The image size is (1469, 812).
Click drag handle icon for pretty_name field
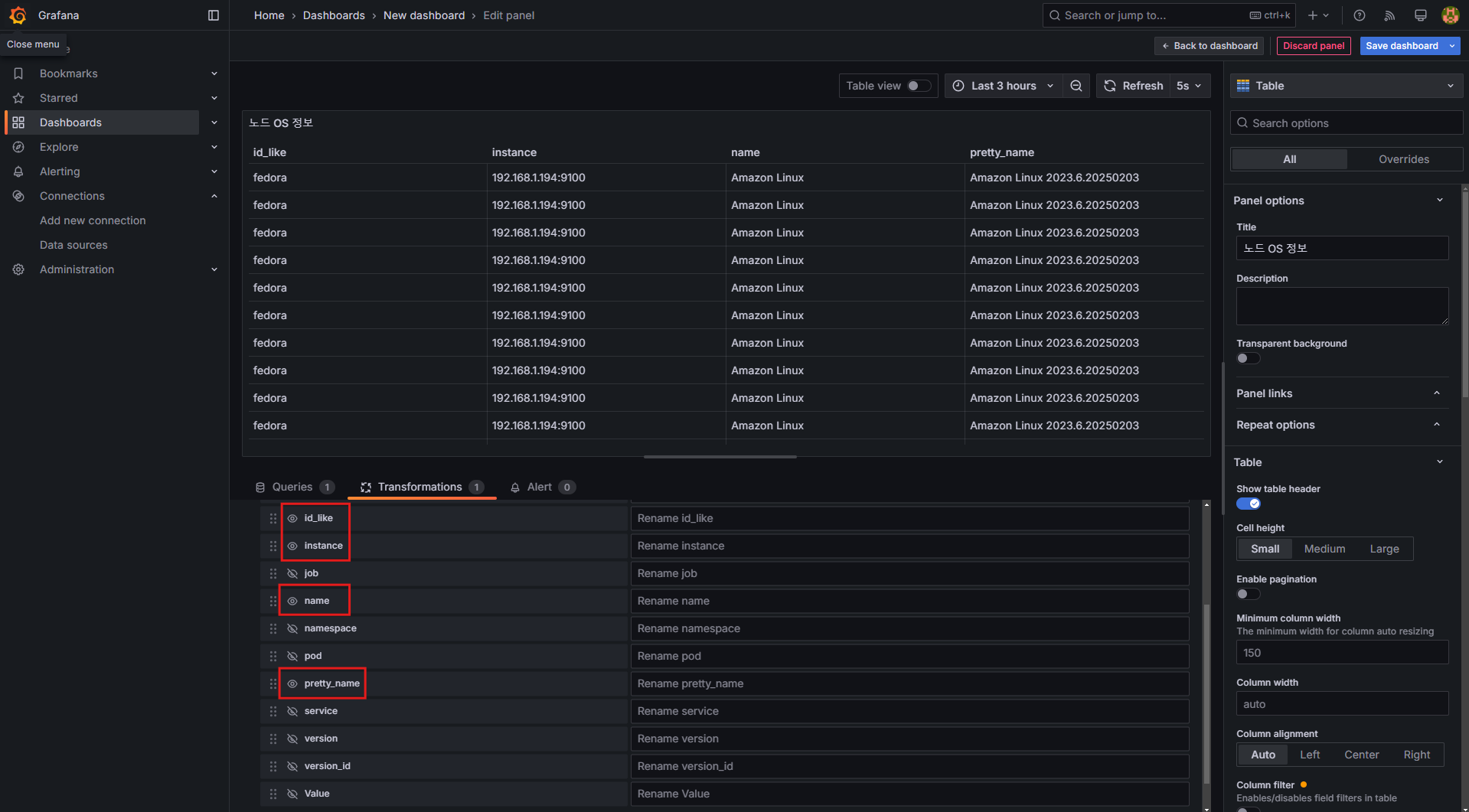[x=273, y=683]
